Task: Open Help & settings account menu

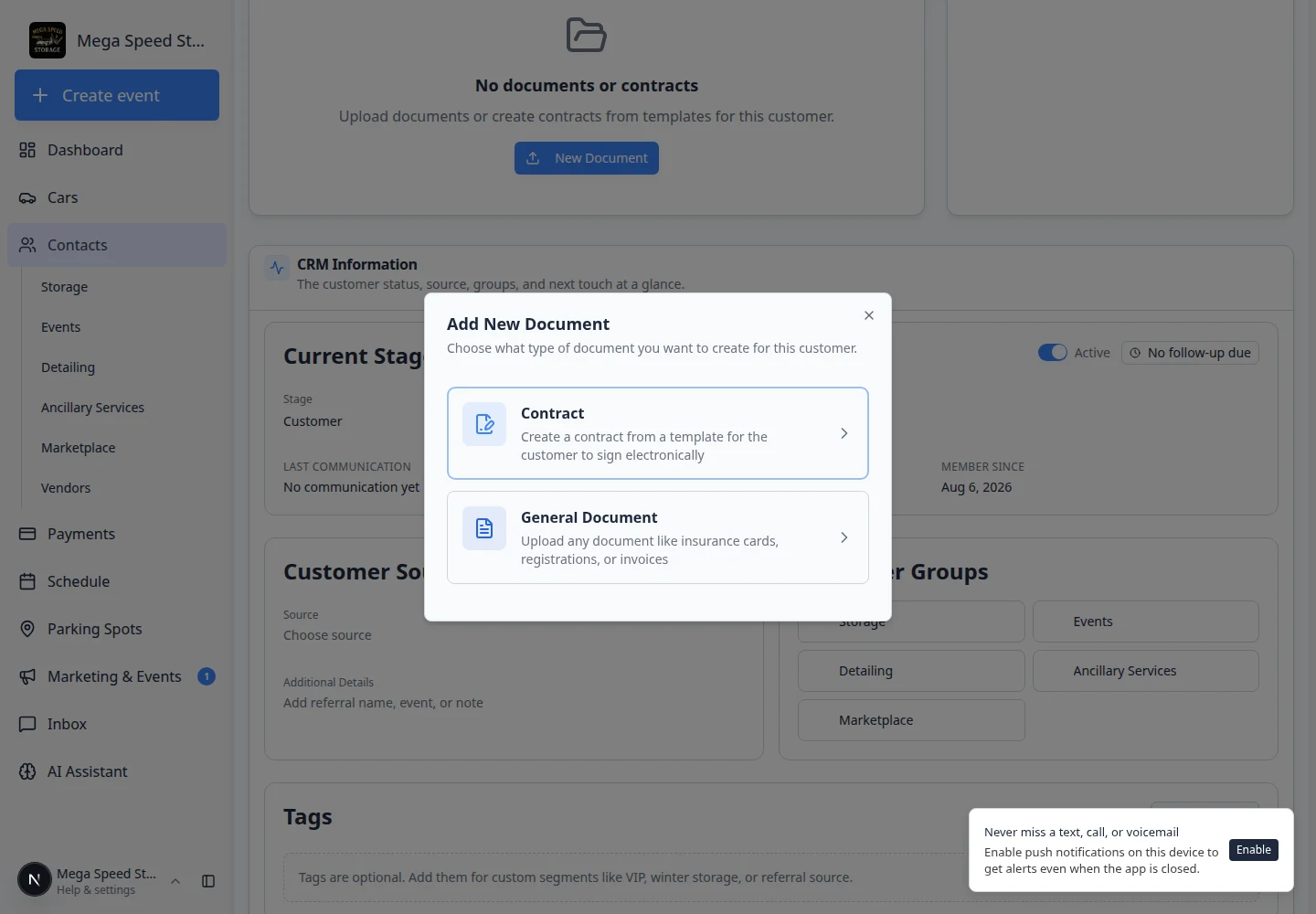Action: (x=101, y=881)
